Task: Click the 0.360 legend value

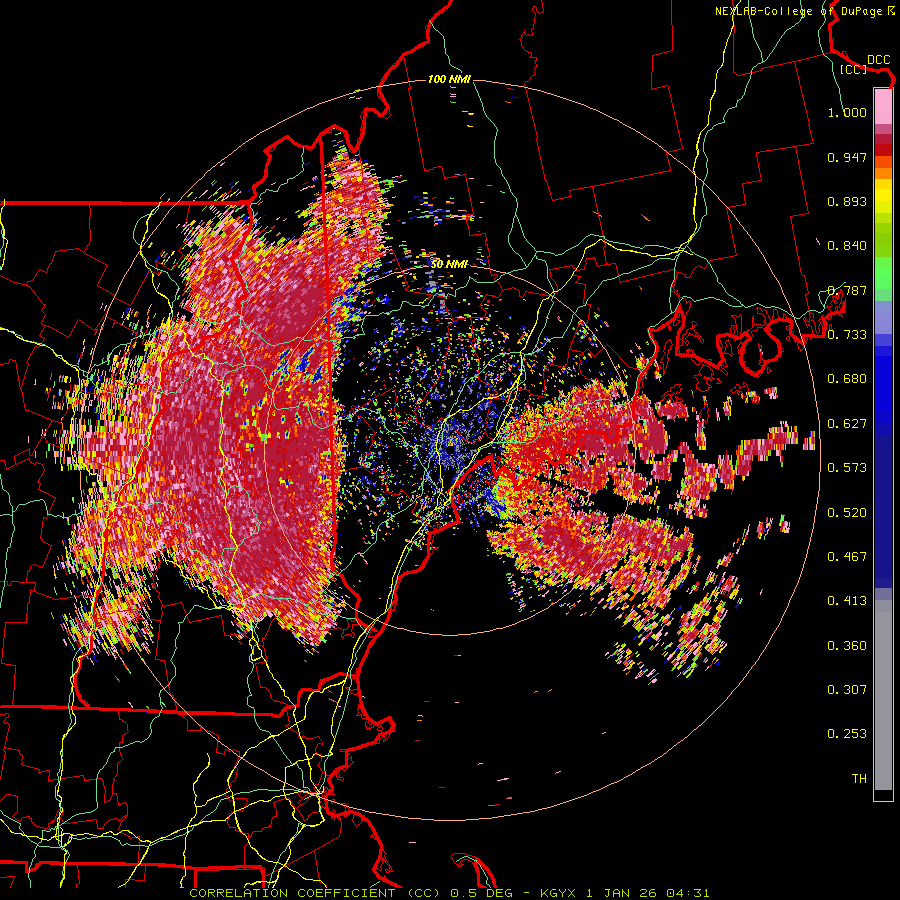Action: tap(847, 646)
